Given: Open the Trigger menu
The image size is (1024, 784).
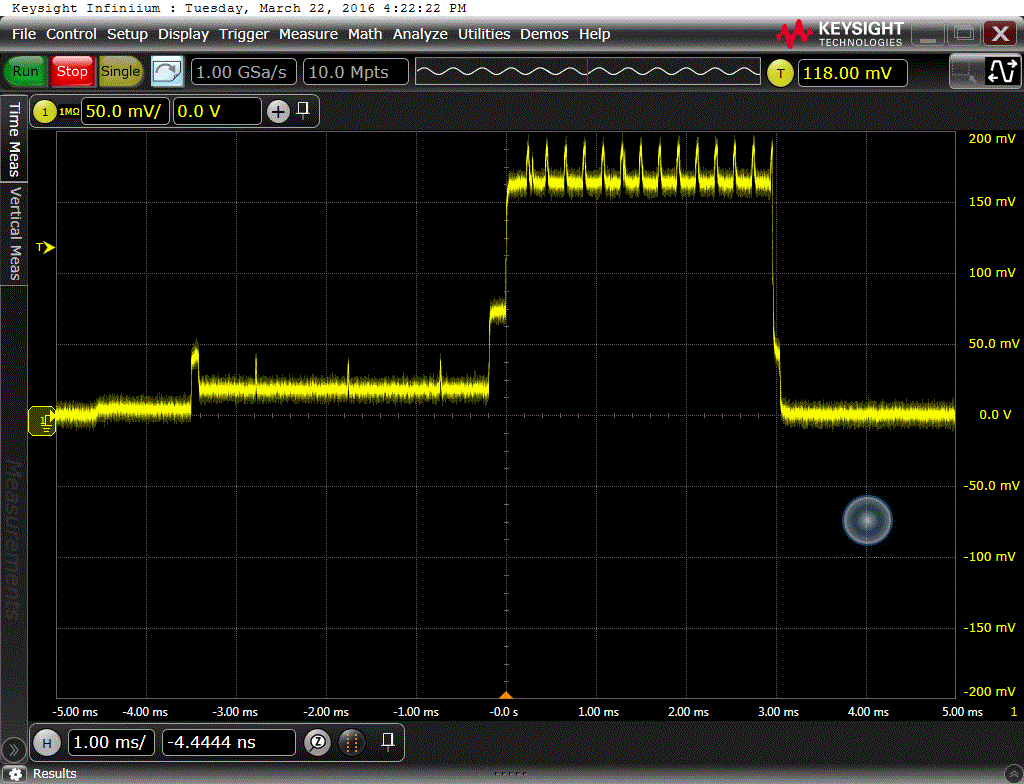Looking at the screenshot, I should pyautogui.click(x=244, y=34).
